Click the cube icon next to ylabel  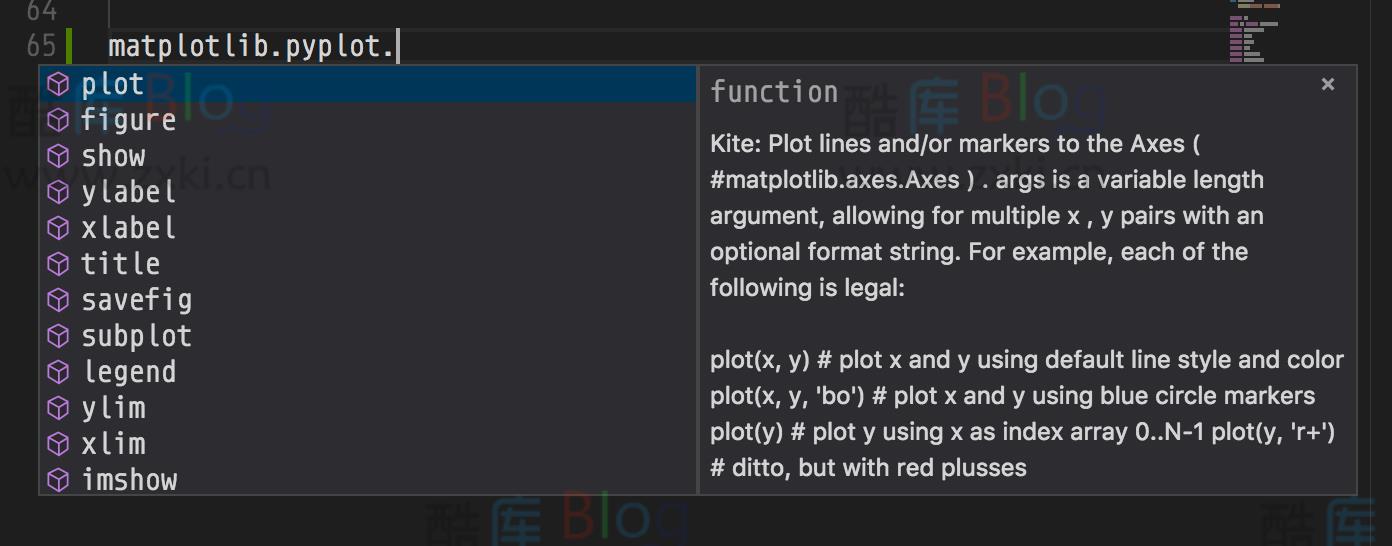59,192
